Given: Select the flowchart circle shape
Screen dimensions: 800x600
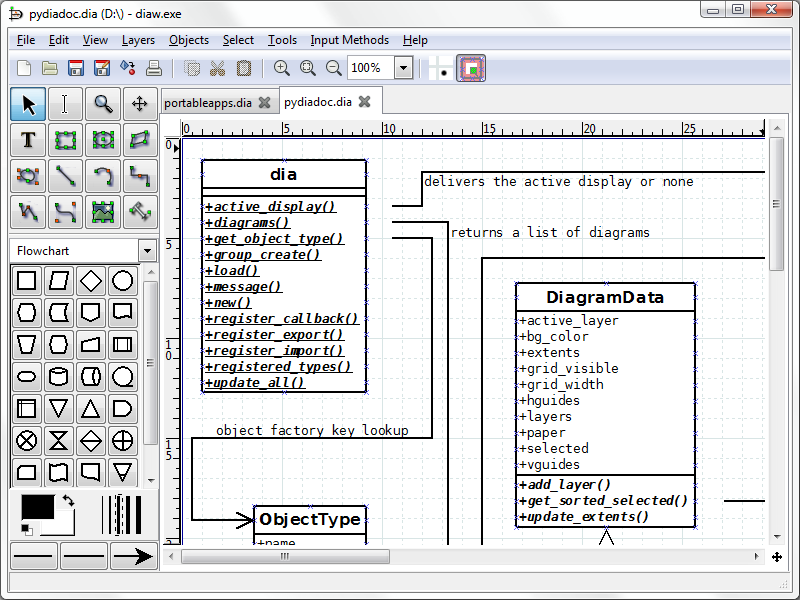Looking at the screenshot, I should click(123, 280).
